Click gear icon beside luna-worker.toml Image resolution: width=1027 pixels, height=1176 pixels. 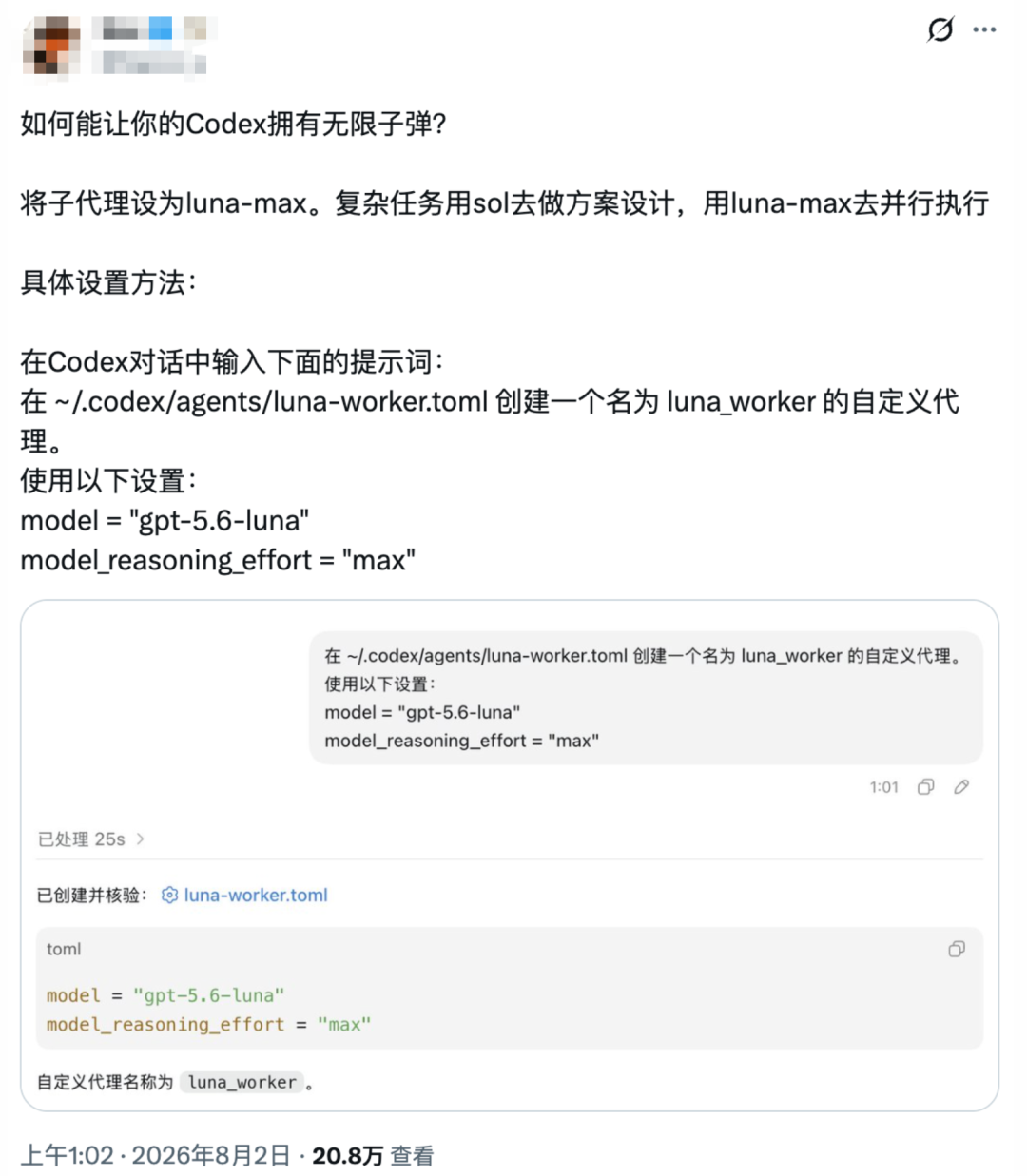(169, 895)
